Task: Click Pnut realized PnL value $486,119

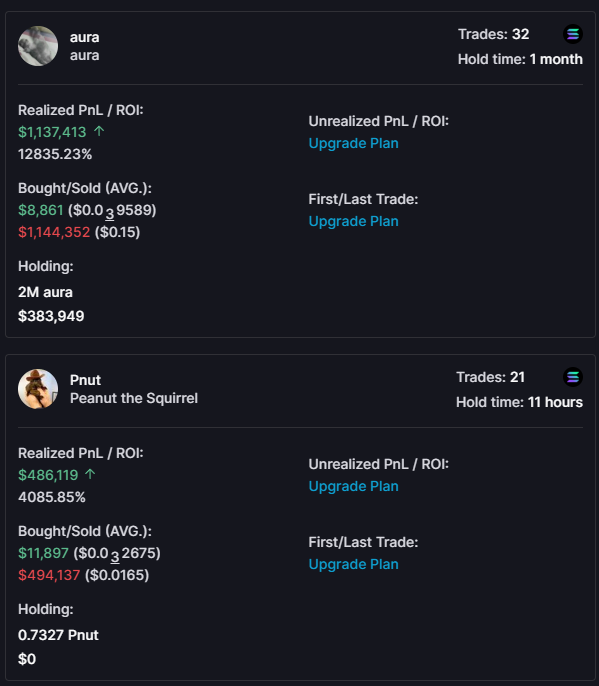Action: tap(48, 475)
